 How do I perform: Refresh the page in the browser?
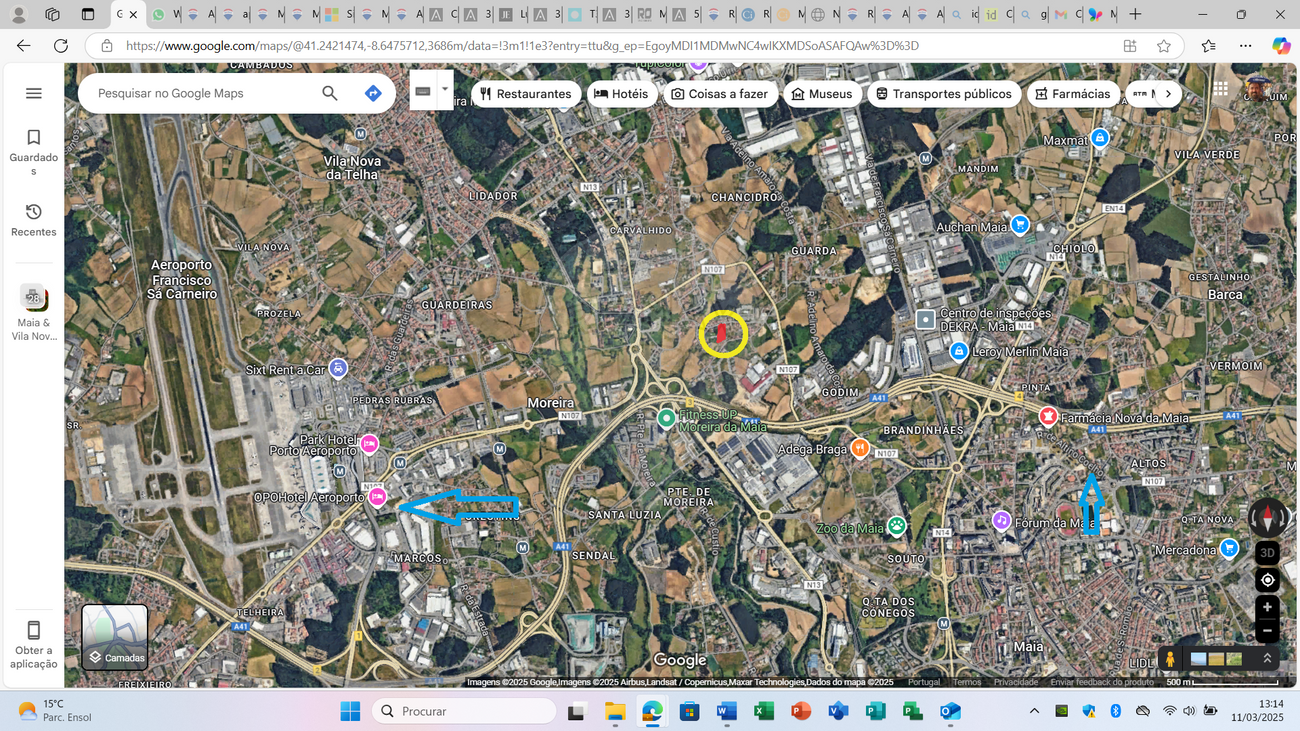pyautogui.click(x=61, y=46)
